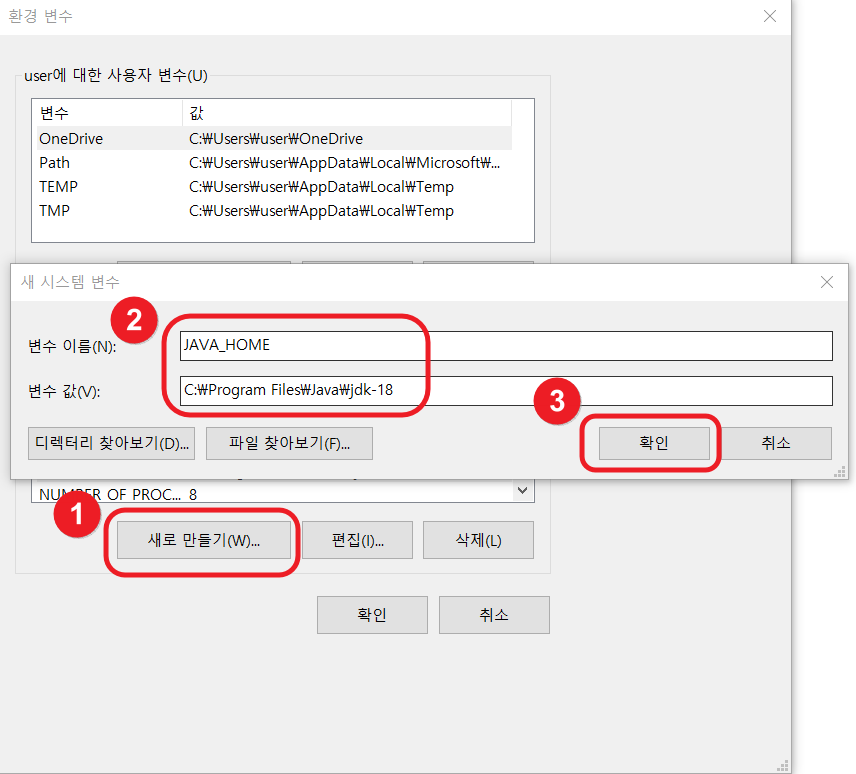Click the 값 column header
Viewport: 856px width, 774px height.
tap(196, 113)
